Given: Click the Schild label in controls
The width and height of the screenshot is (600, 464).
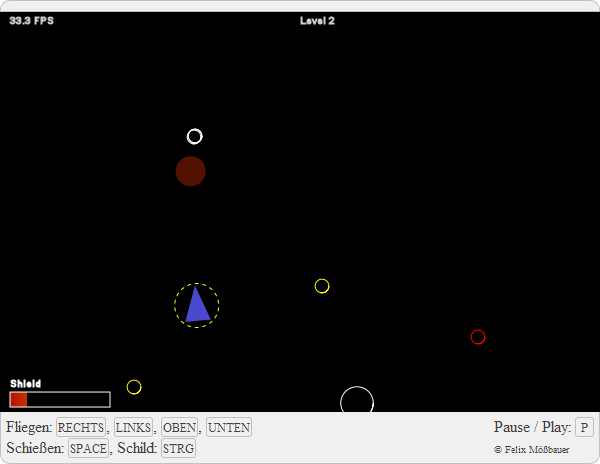Looking at the screenshot, I should click(x=137, y=448).
